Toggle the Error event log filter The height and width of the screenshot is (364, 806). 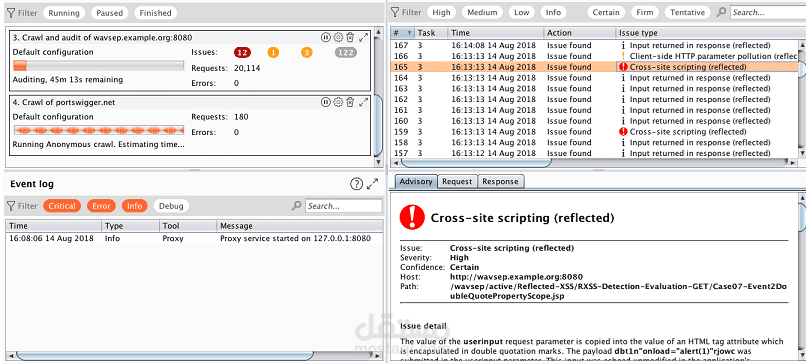[x=101, y=206]
